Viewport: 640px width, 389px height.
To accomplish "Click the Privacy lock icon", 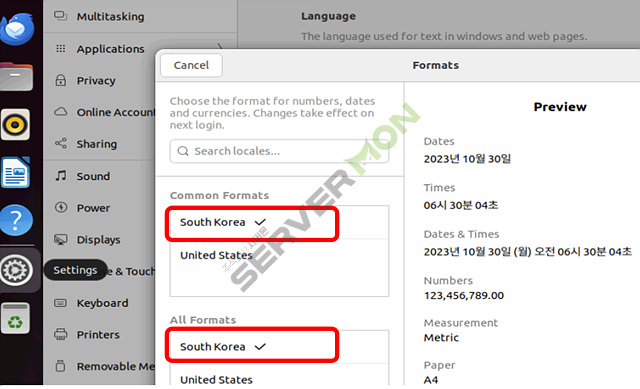I will tap(60, 80).
